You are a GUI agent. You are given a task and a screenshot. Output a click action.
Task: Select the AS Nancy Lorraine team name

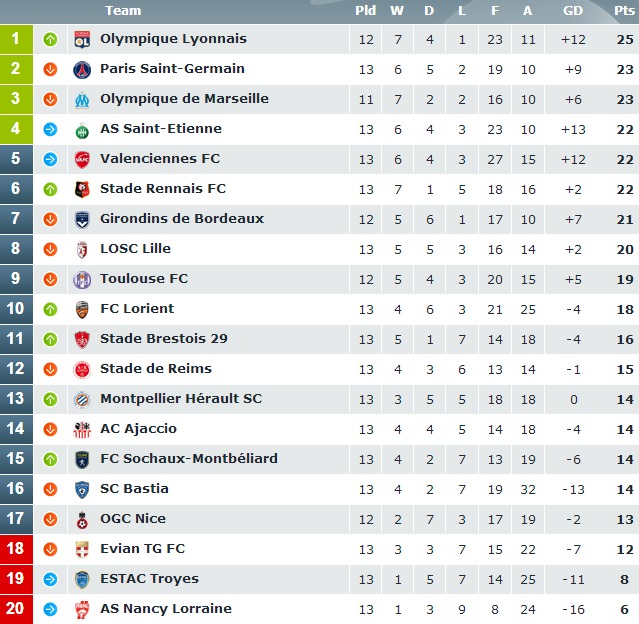(x=166, y=609)
